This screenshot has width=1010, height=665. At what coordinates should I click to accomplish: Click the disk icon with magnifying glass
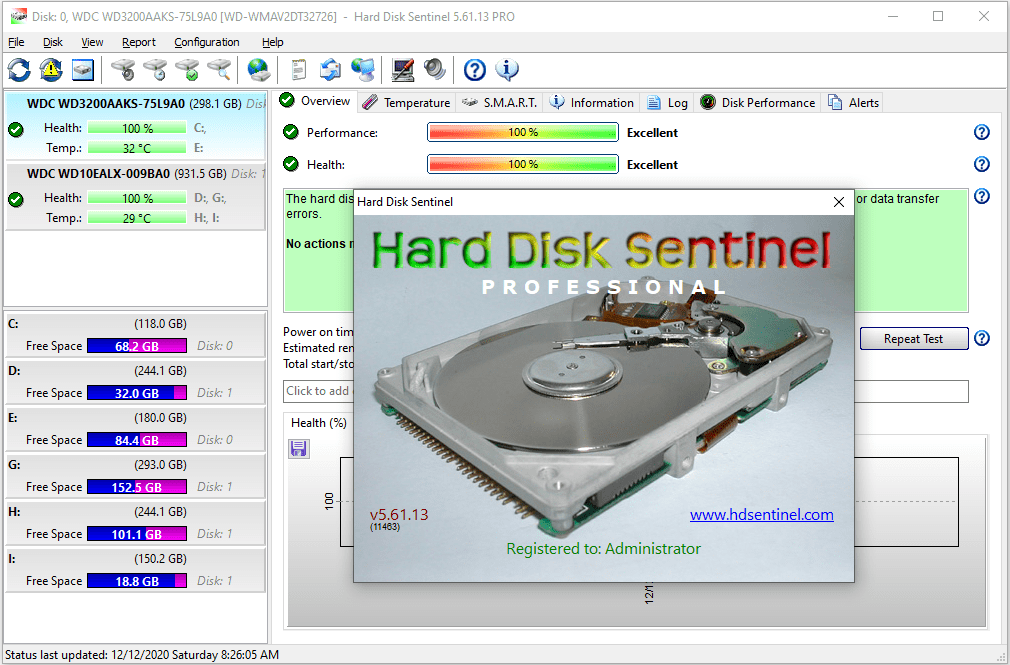[x=219, y=70]
